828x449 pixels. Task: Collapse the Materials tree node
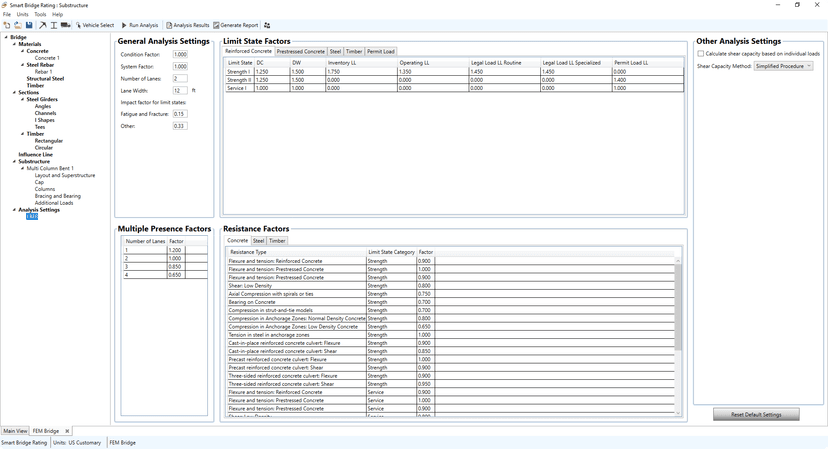[x=14, y=44]
